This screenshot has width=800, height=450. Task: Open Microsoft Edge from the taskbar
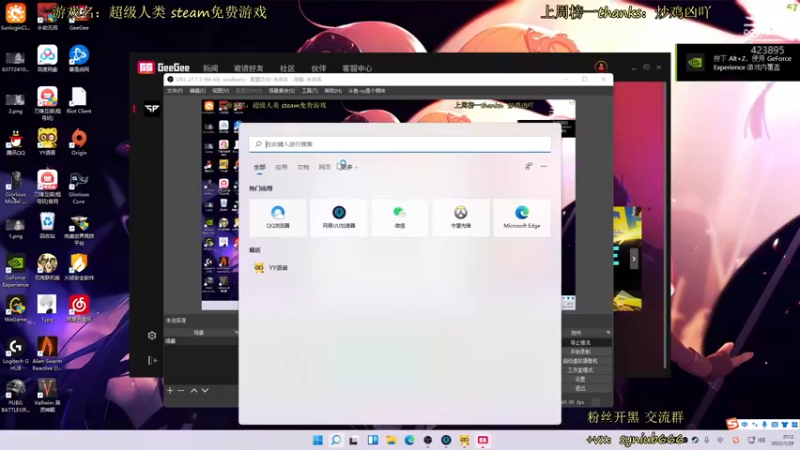click(x=409, y=440)
